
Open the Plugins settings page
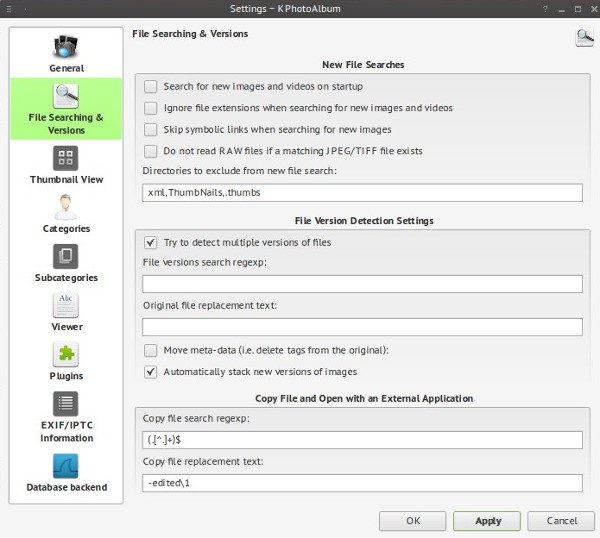(x=66, y=361)
